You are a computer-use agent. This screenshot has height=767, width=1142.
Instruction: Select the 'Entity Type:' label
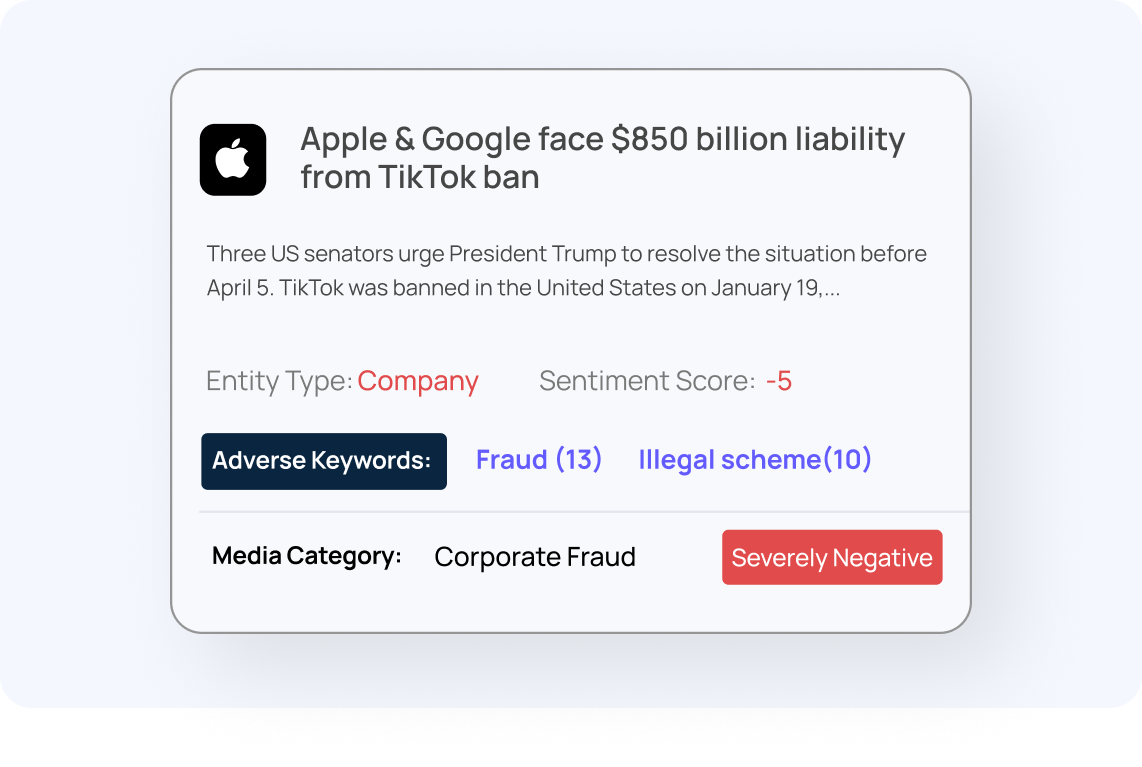tap(280, 381)
